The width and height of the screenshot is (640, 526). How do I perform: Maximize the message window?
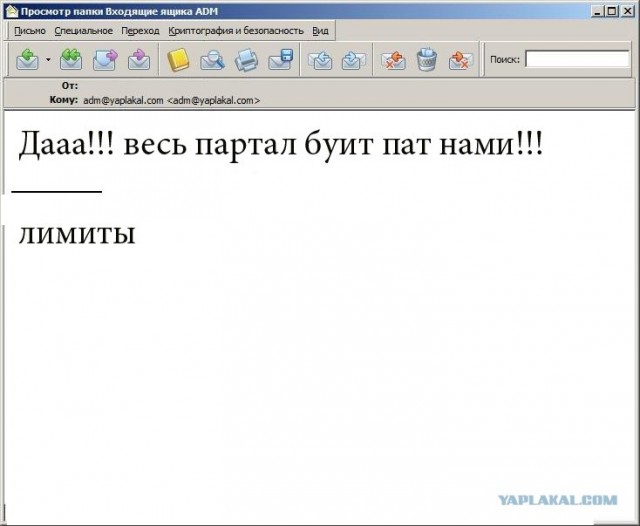tap(611, 11)
